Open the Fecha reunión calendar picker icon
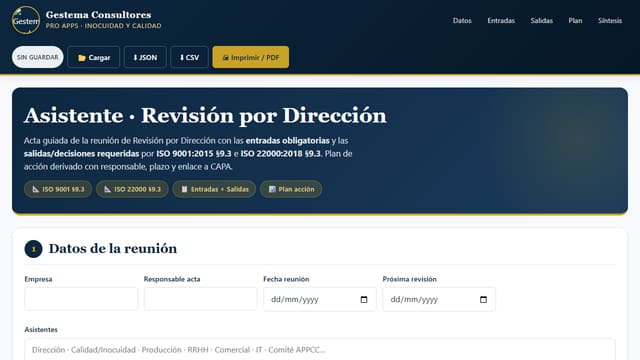The height and width of the screenshot is (360, 640). pos(364,300)
